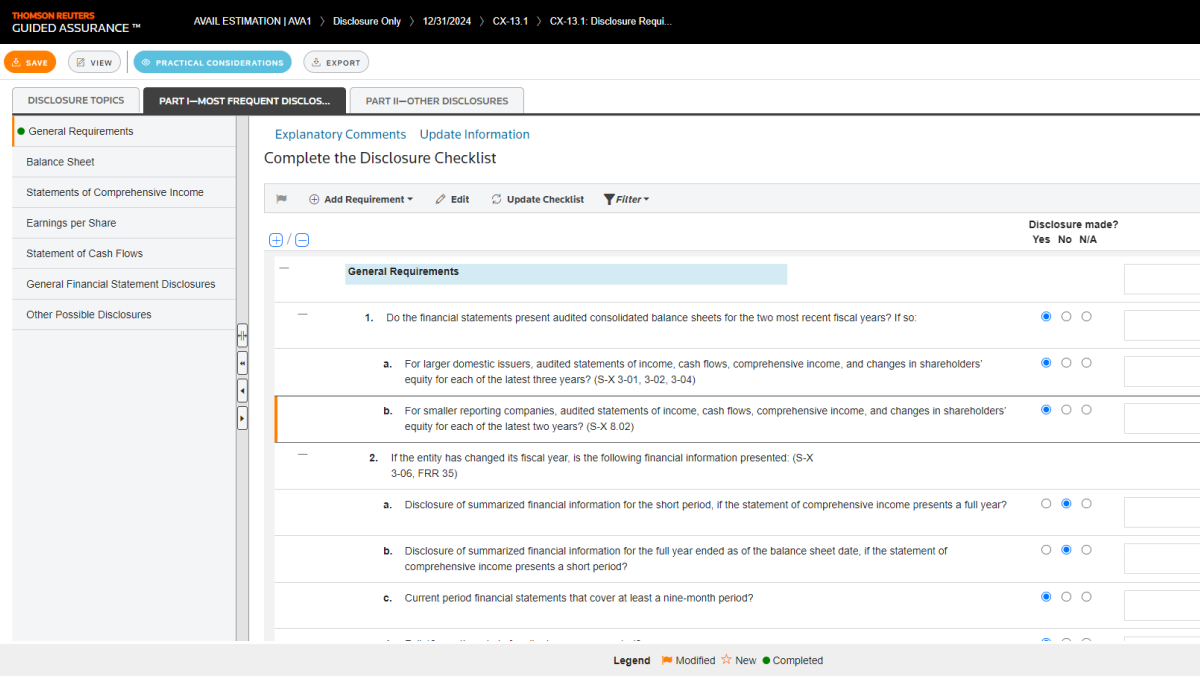Collapse the General Requirements section
Image resolution: width=1200 pixels, height=676 pixels.
pyautogui.click(x=284, y=268)
